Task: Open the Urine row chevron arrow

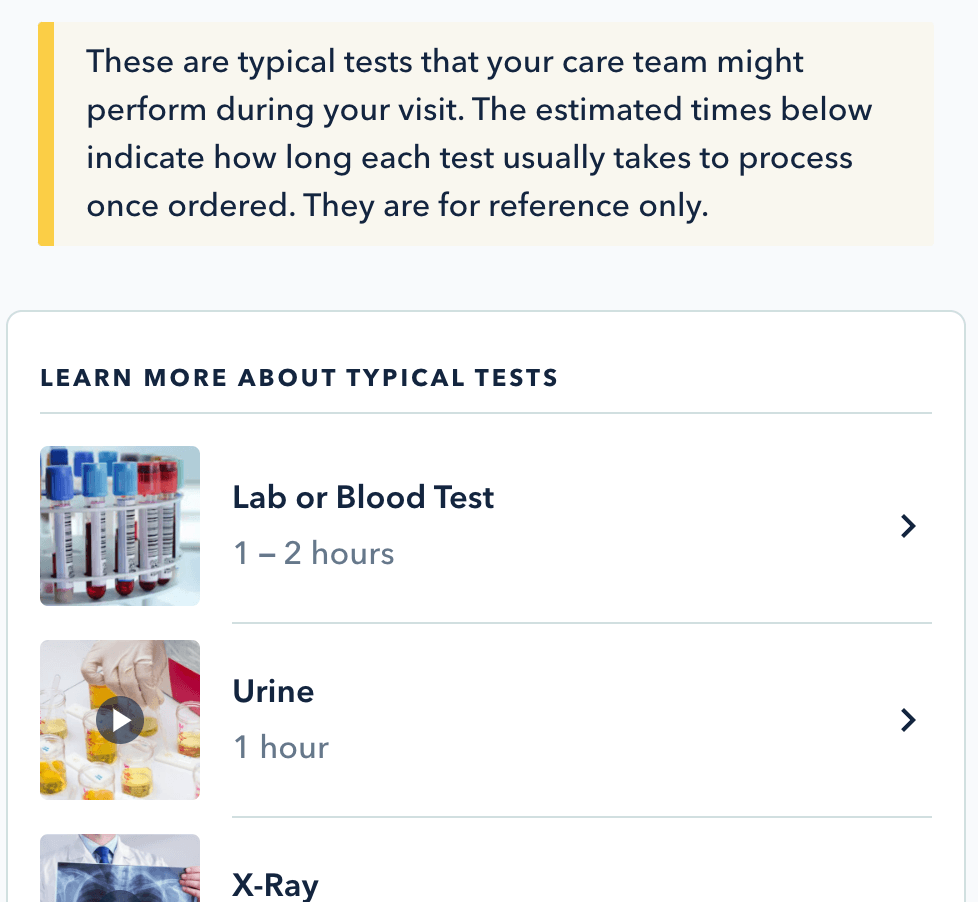Action: coord(908,720)
